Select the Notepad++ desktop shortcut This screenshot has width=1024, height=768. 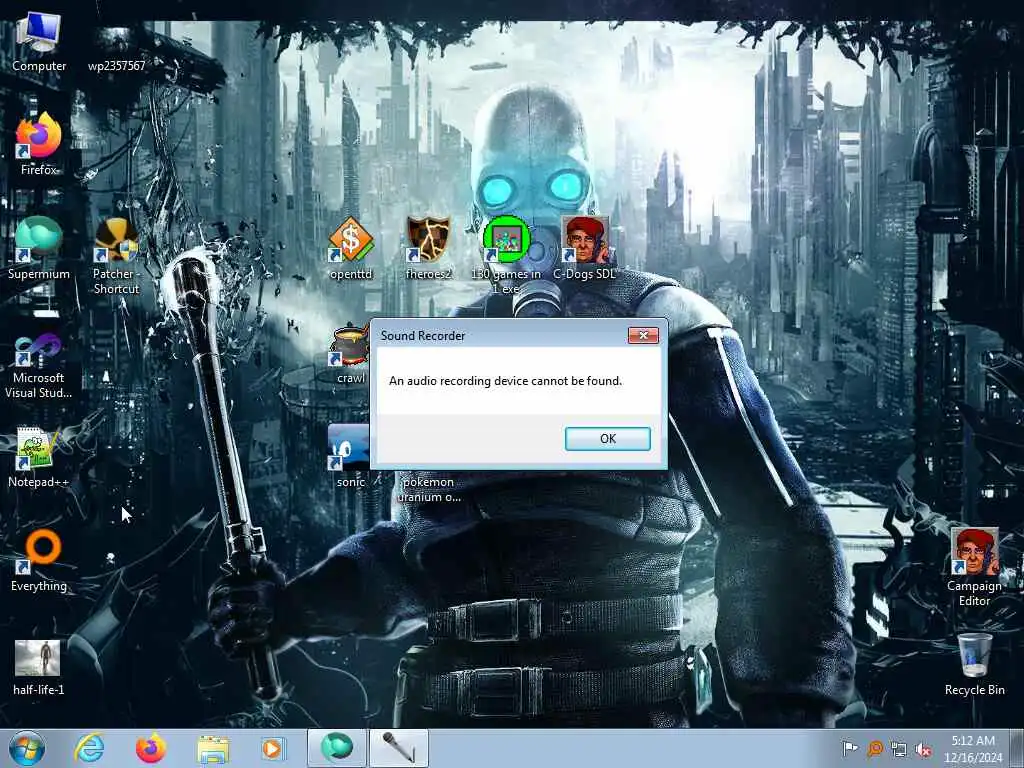[x=39, y=457]
